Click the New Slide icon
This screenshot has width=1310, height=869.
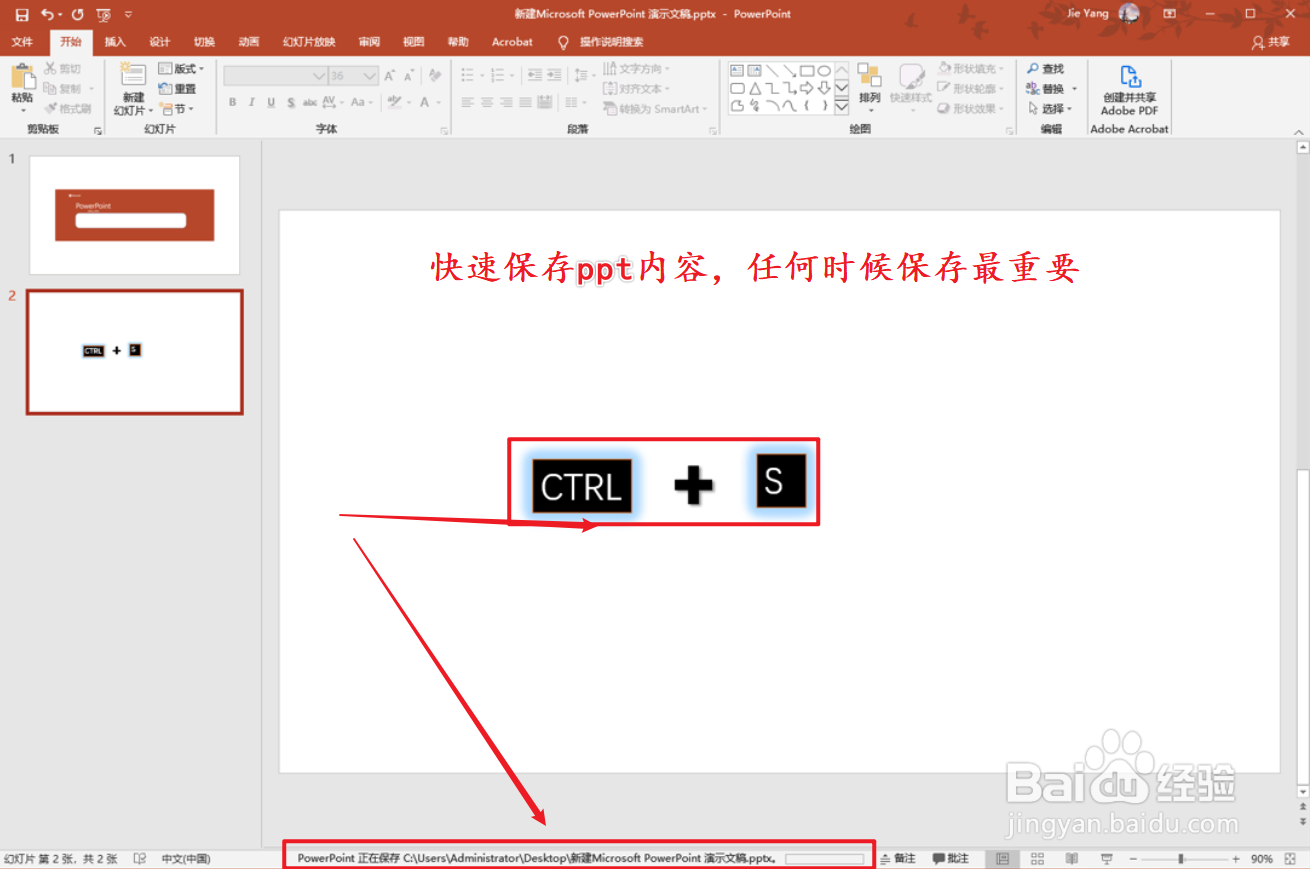click(133, 75)
